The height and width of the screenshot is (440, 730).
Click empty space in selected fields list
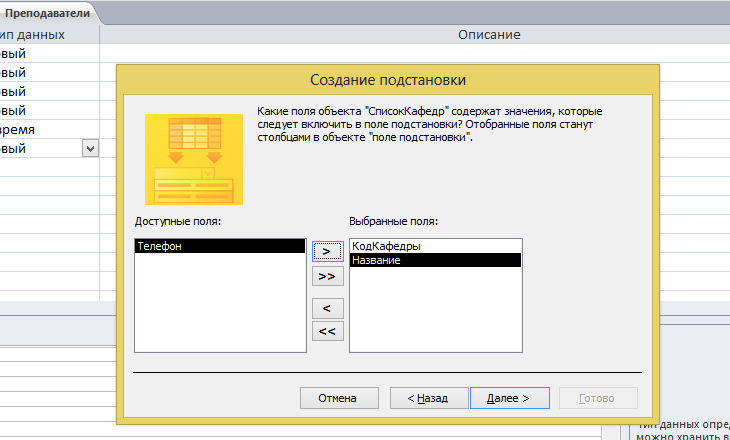(x=435, y=315)
